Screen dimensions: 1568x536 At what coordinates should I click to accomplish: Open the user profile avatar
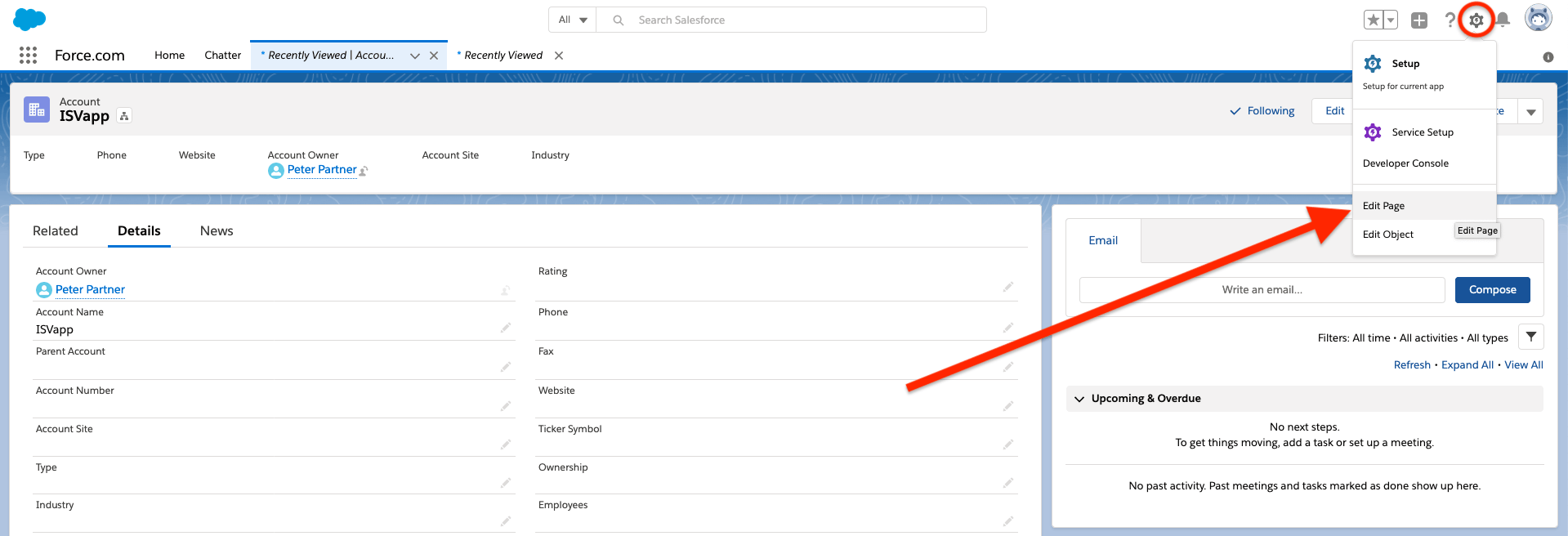pos(1539,18)
